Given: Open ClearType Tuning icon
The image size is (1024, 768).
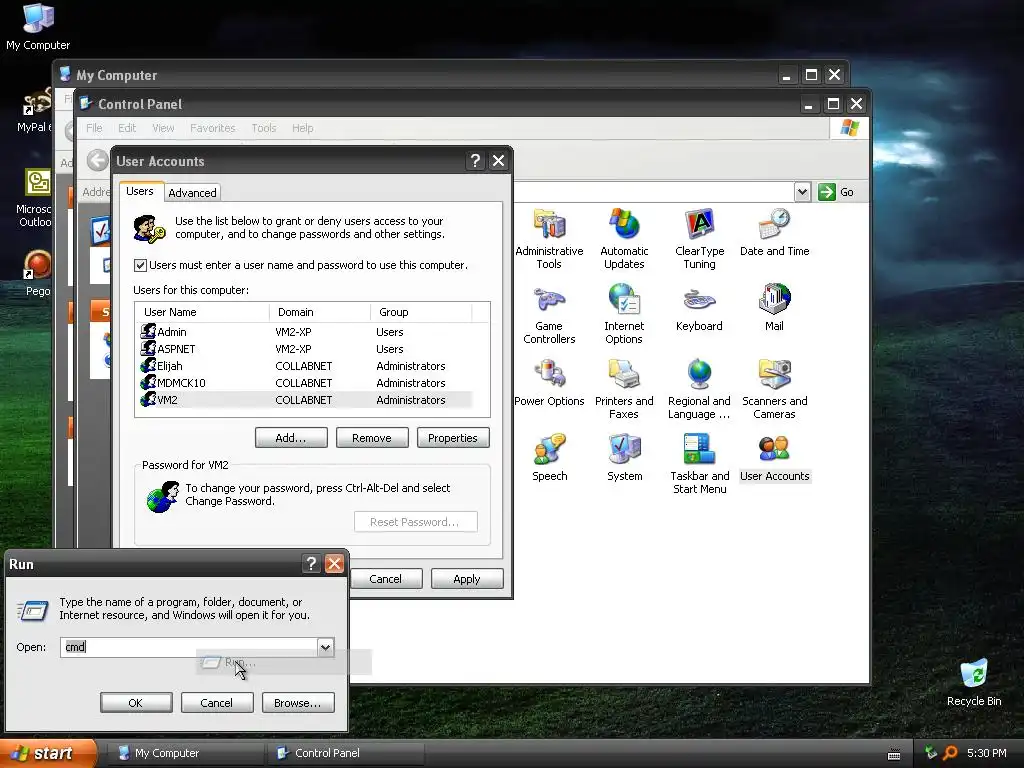Looking at the screenshot, I should pyautogui.click(x=699, y=238).
